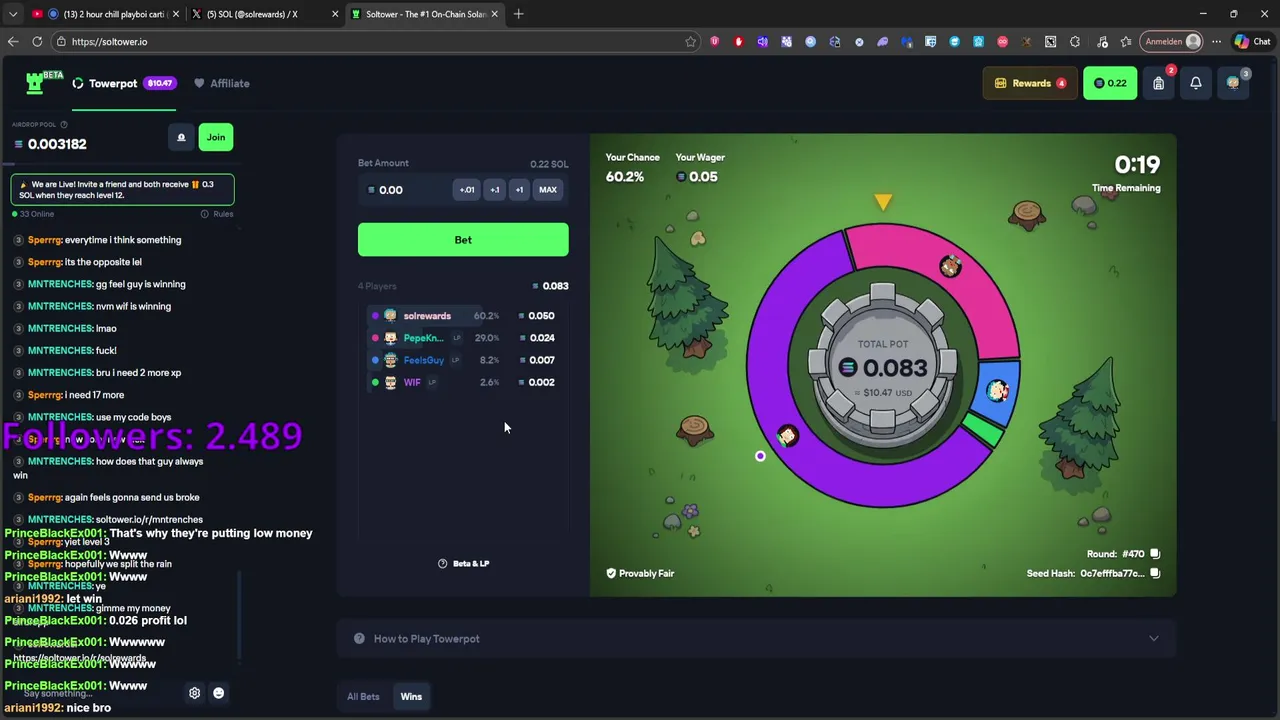
Task: Click the solrewards avatar on the purple segment
Action: pos(787,435)
